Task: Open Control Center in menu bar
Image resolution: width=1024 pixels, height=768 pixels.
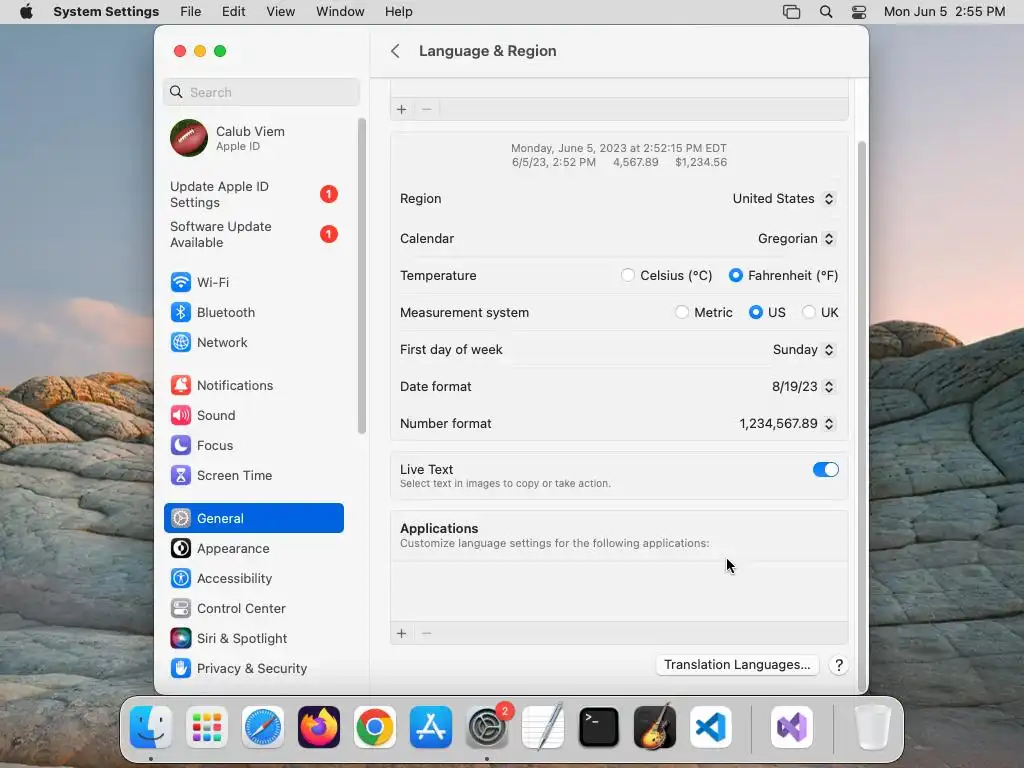Action: click(859, 12)
